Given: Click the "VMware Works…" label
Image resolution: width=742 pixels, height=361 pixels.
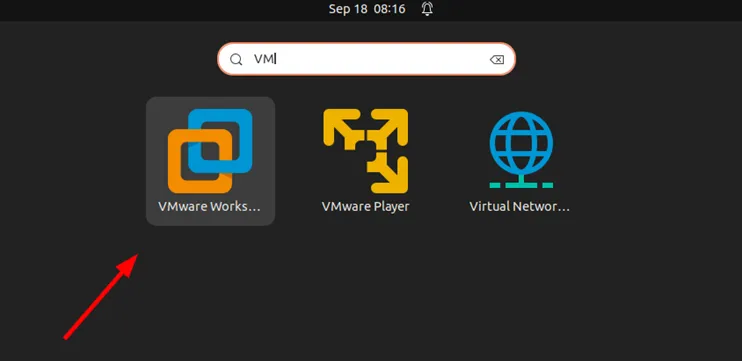Looking at the screenshot, I should click(210, 207).
